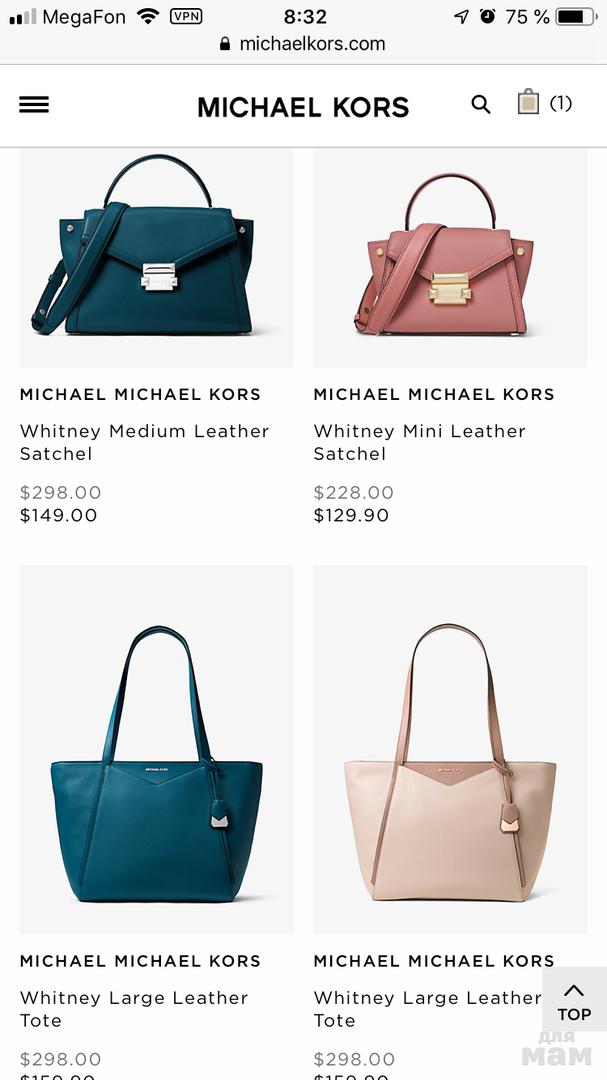Select the pink Whitney Mini satchel image
The height and width of the screenshot is (1080, 607).
(451, 258)
